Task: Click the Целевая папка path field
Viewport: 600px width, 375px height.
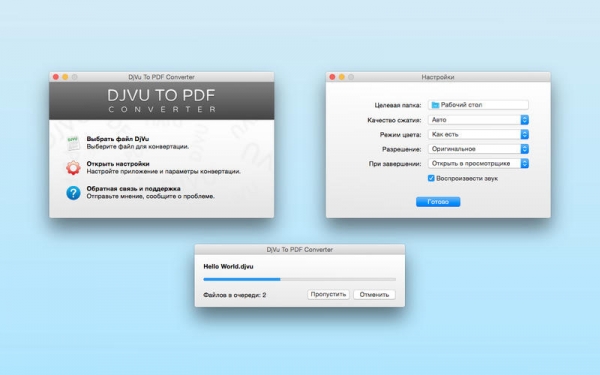Action: [478, 105]
